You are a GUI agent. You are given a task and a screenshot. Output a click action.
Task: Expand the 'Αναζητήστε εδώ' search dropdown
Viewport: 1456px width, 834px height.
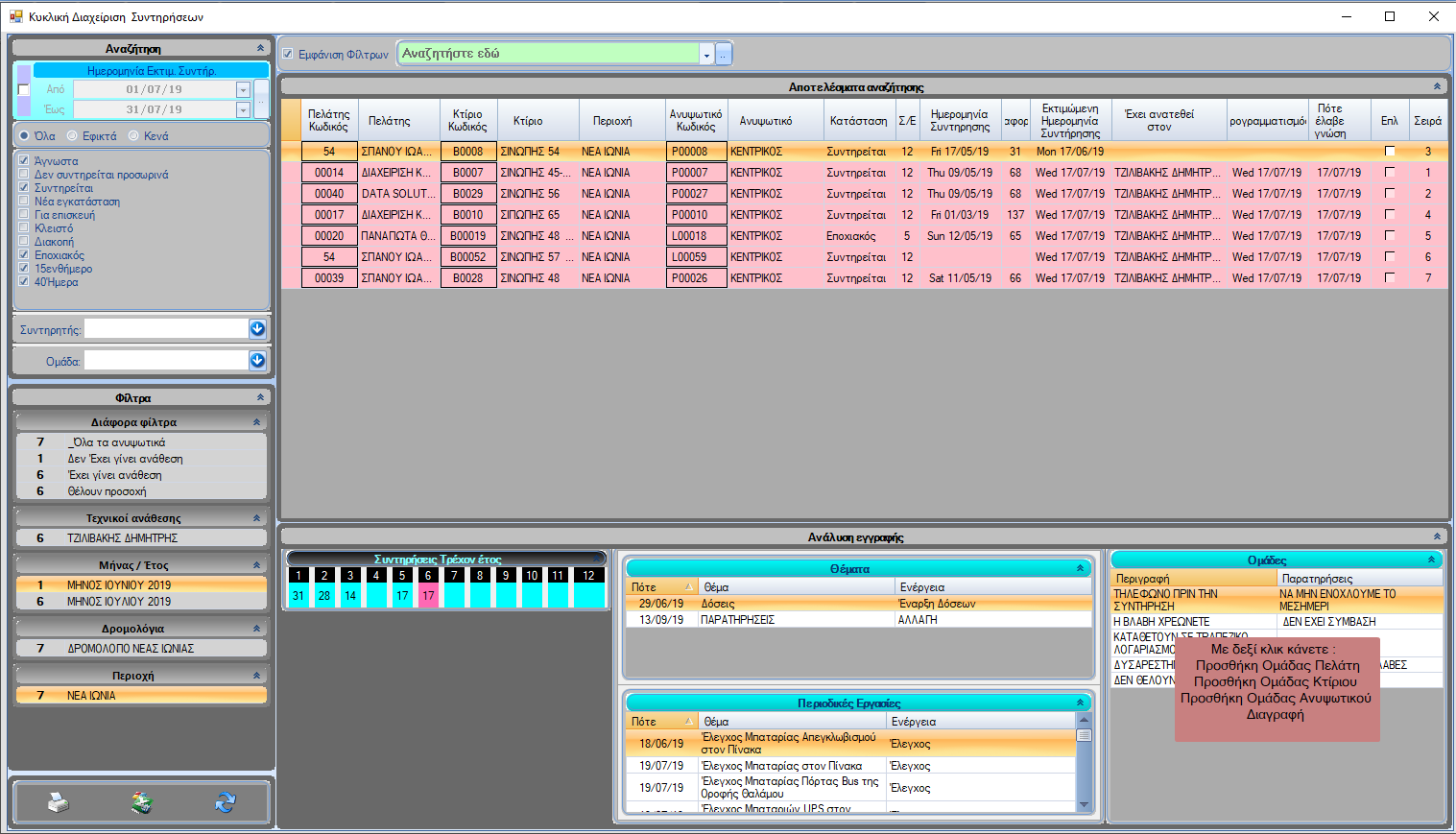(706, 55)
